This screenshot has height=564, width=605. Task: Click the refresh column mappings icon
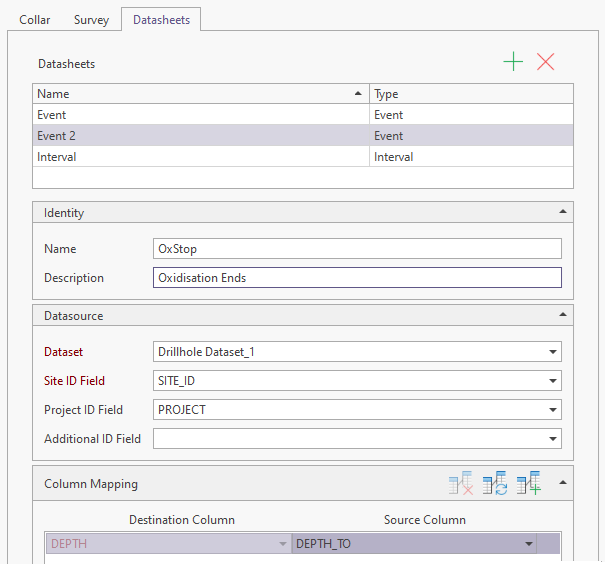[494, 484]
